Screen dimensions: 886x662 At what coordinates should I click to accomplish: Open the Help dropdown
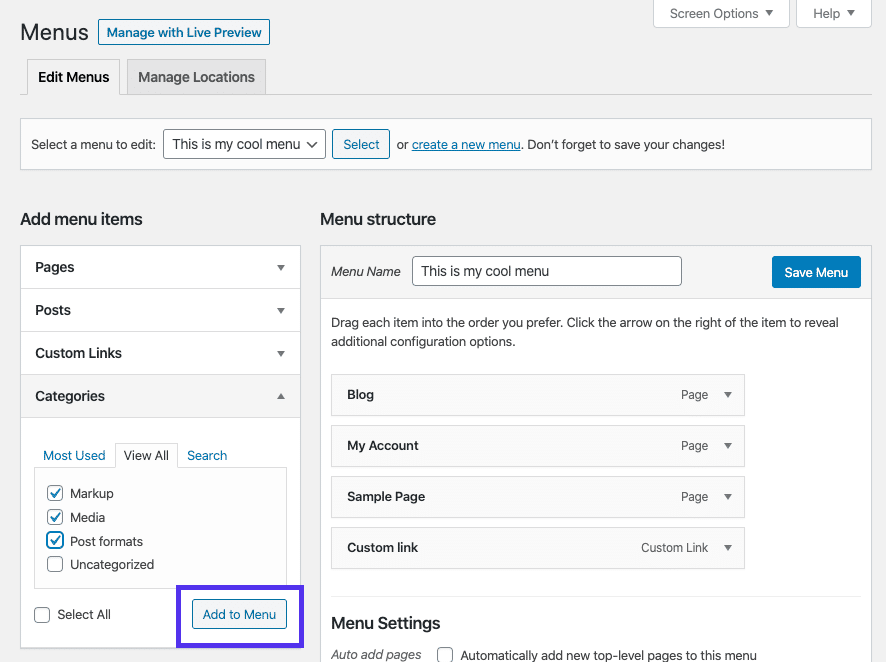click(x=833, y=14)
